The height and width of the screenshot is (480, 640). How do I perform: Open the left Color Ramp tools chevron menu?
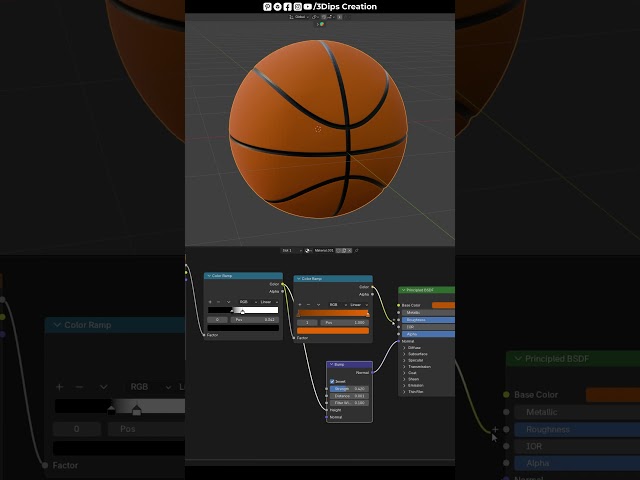coord(228,302)
